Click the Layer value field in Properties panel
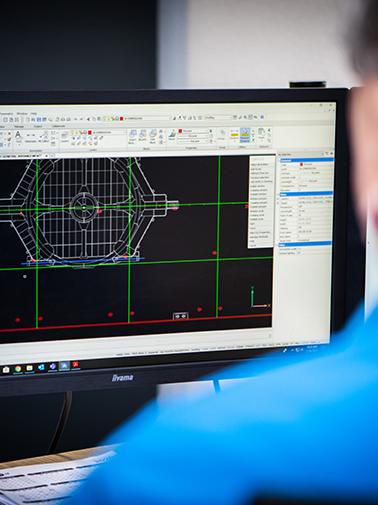378x505 pixels. (x=315, y=168)
